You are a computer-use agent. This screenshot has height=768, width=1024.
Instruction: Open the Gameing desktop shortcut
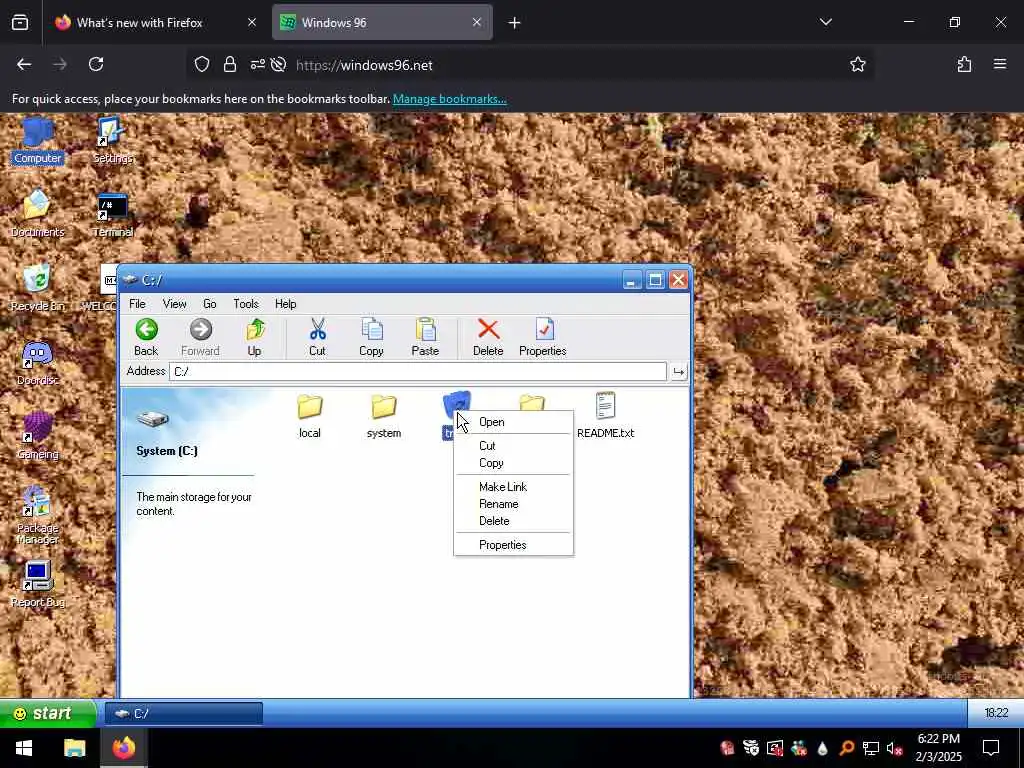(38, 436)
